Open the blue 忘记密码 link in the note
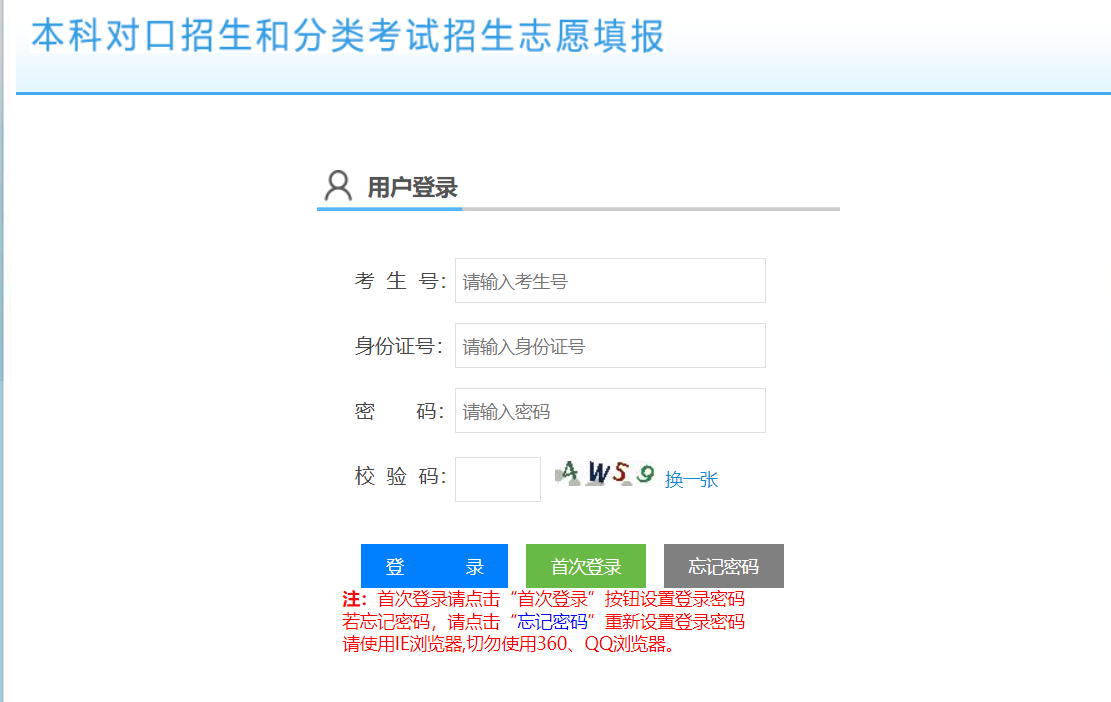Image resolution: width=1111 pixels, height=702 pixels. (552, 622)
